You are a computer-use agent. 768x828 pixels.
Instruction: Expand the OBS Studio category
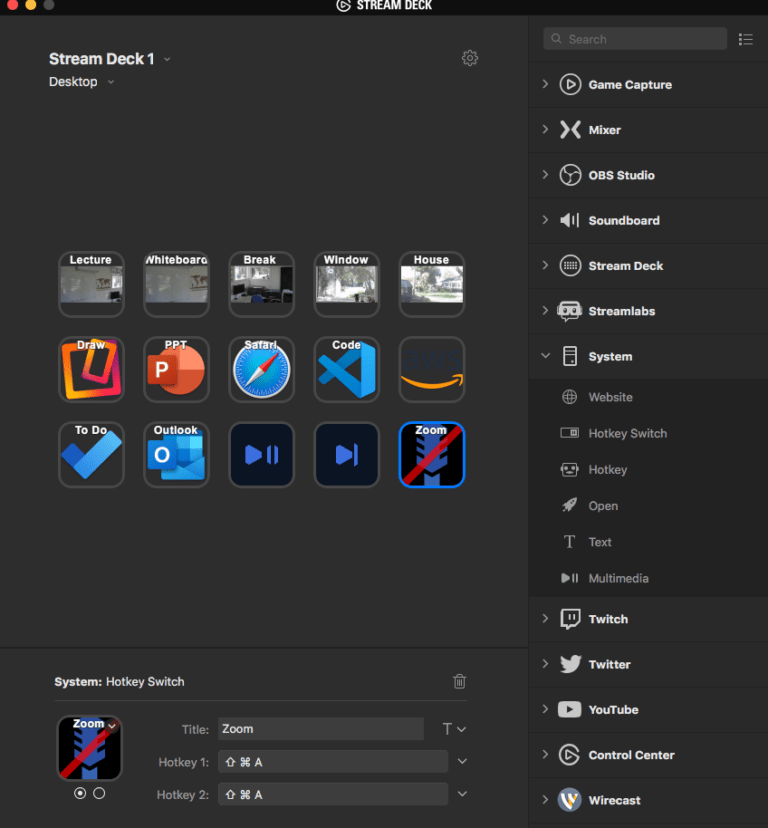(545, 175)
